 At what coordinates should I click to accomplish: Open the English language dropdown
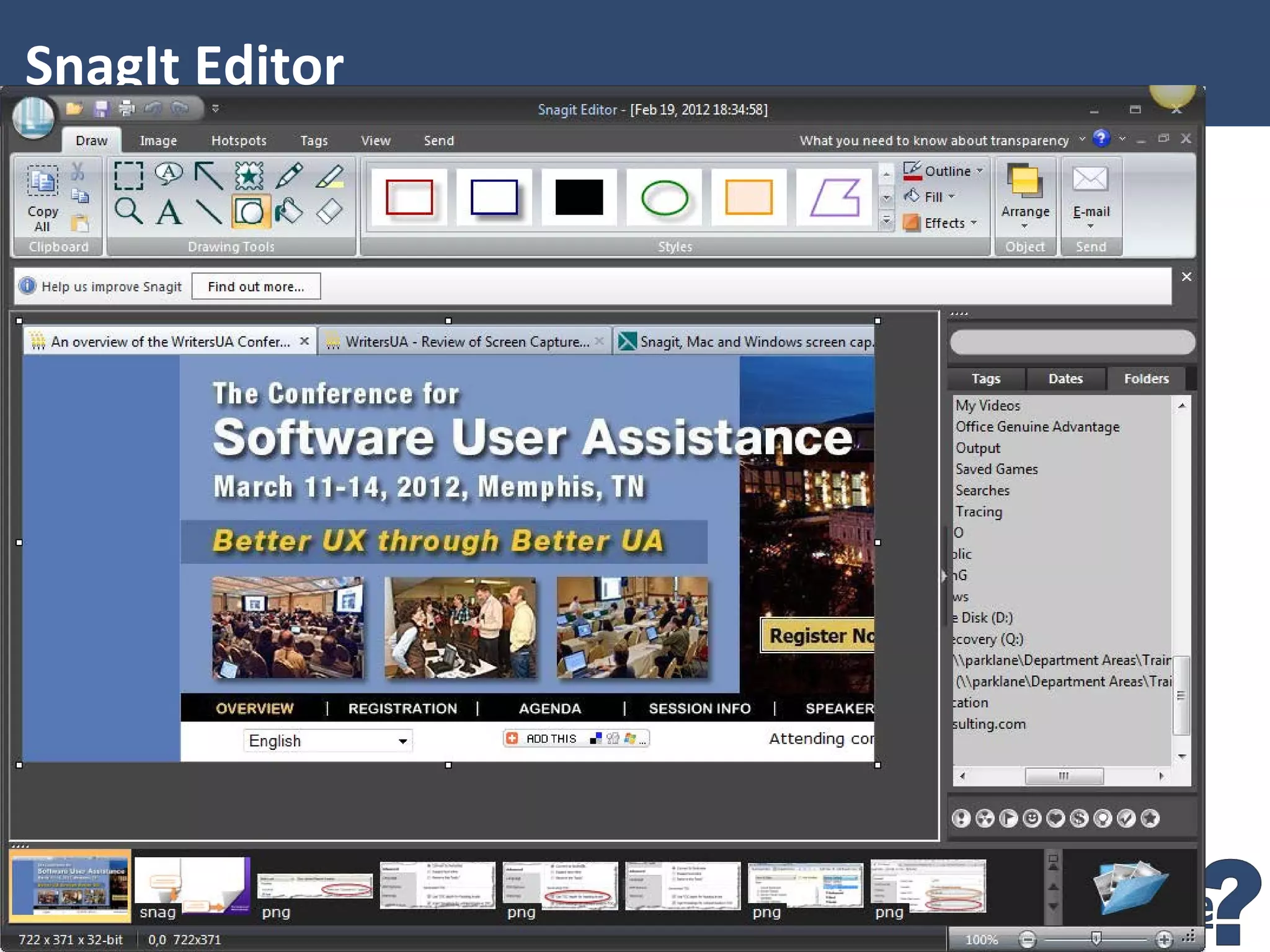327,741
